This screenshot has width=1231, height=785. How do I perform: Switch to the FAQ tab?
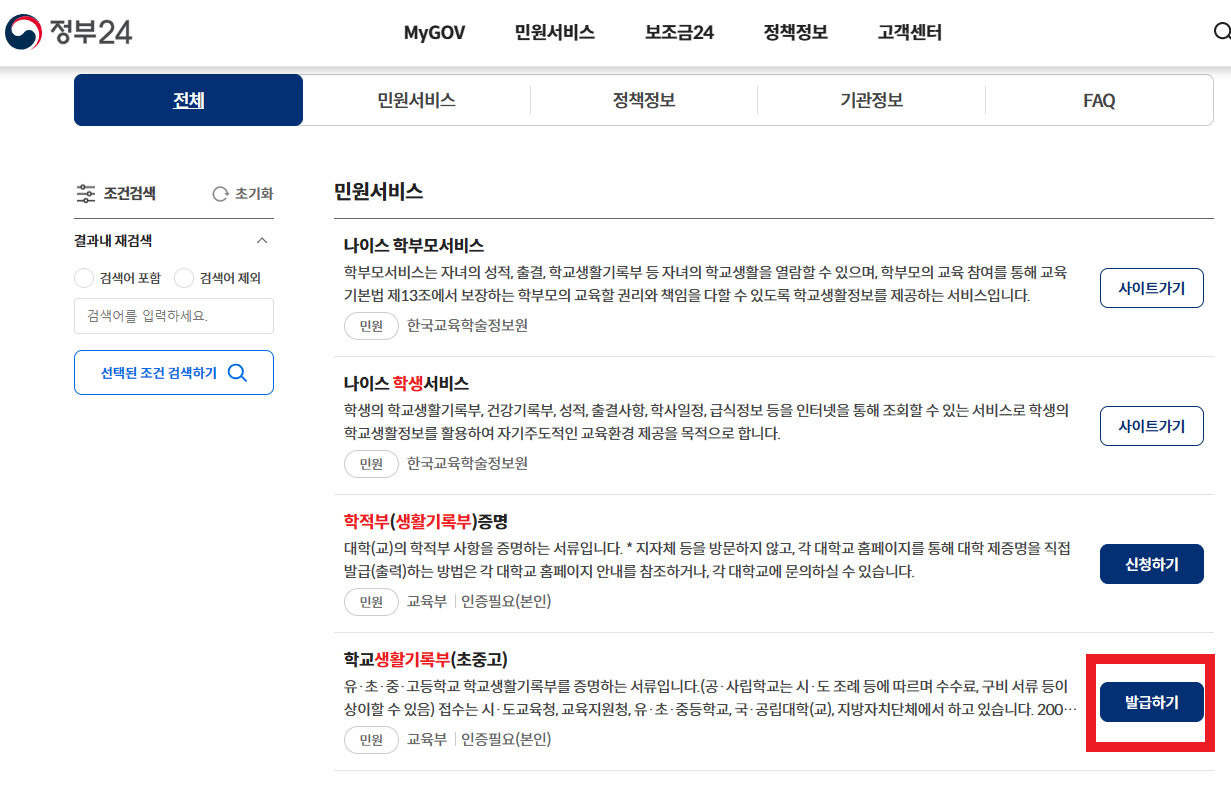pyautogui.click(x=1099, y=100)
